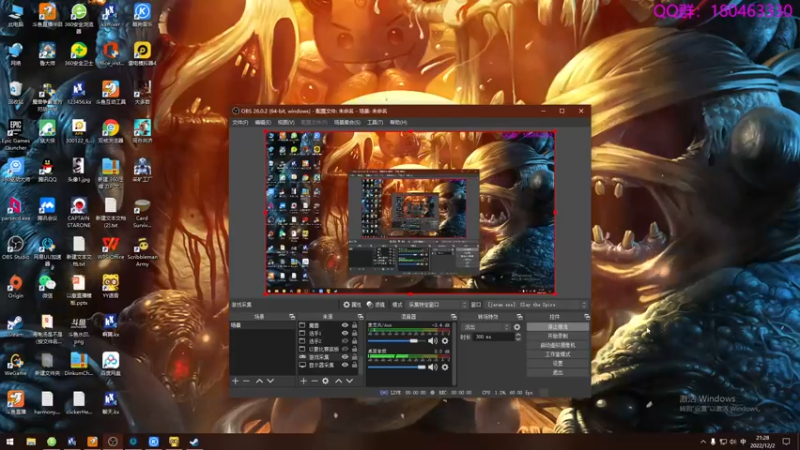Open the capture mode (模式) dropdown
The image size is (800, 450).
[x=437, y=305]
